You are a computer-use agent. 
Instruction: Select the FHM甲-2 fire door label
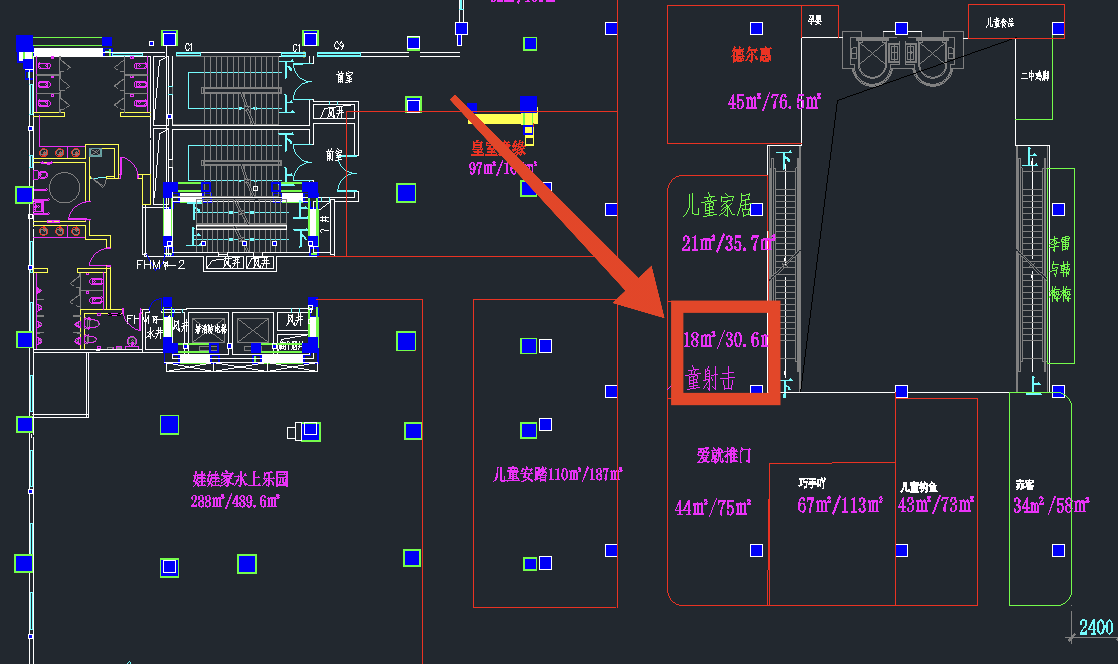tap(161, 265)
